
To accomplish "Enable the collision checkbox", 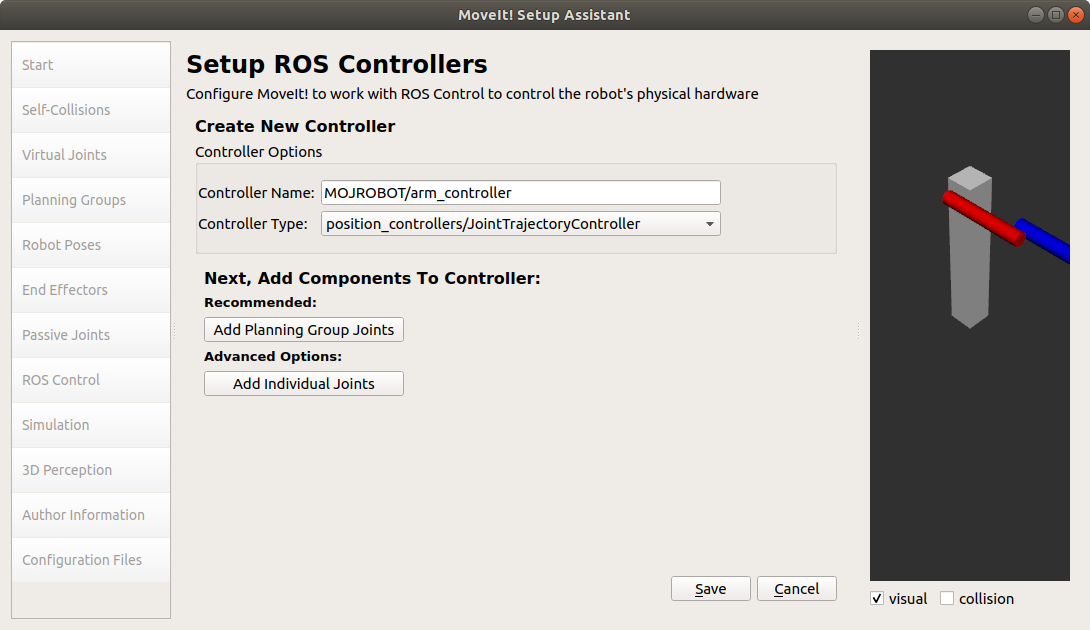I will 947,599.
